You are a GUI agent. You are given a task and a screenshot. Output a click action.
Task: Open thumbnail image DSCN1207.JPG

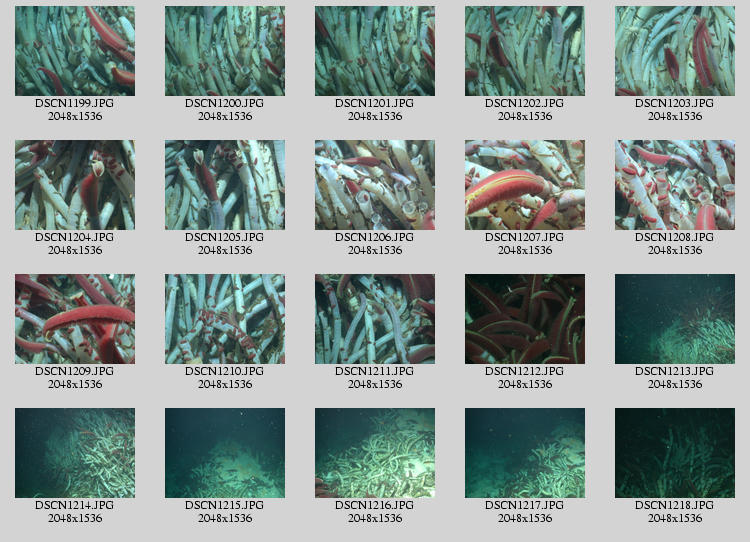pos(525,185)
